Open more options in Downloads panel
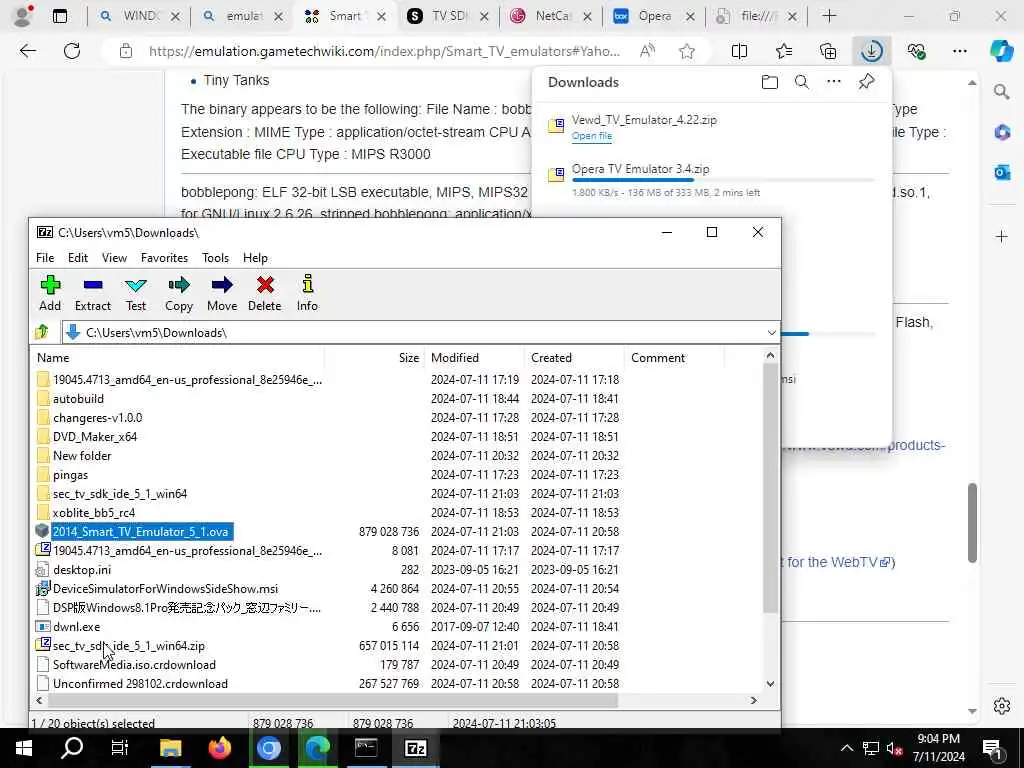This screenshot has width=1024, height=768. (834, 82)
